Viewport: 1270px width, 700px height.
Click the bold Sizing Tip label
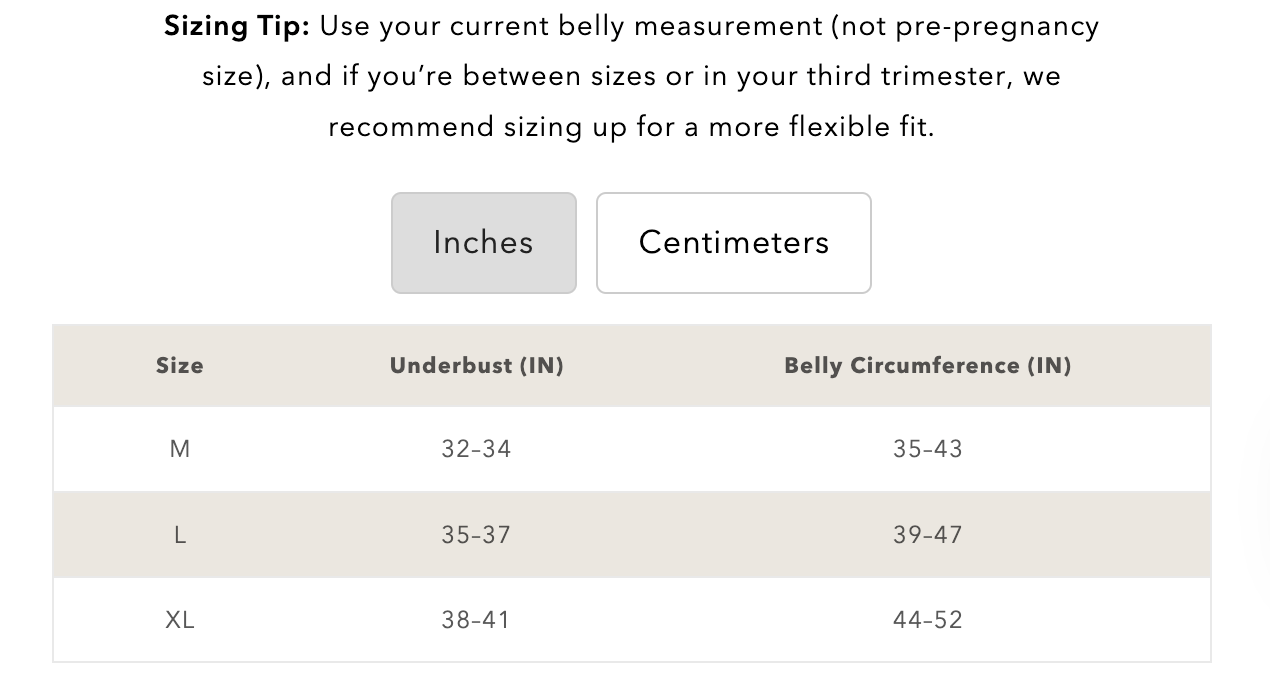click(237, 27)
